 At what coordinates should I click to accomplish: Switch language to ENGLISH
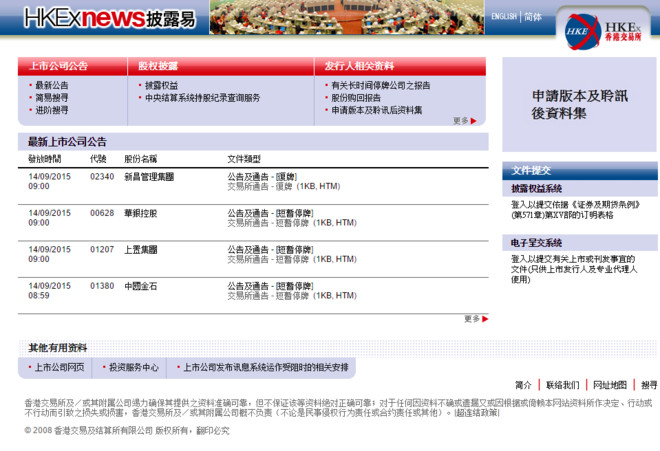coord(504,16)
